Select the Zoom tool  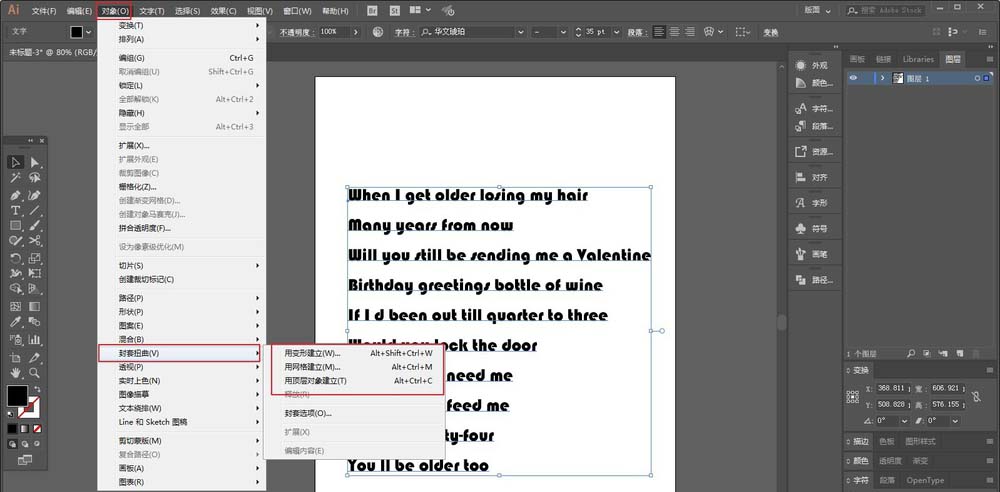coord(35,373)
